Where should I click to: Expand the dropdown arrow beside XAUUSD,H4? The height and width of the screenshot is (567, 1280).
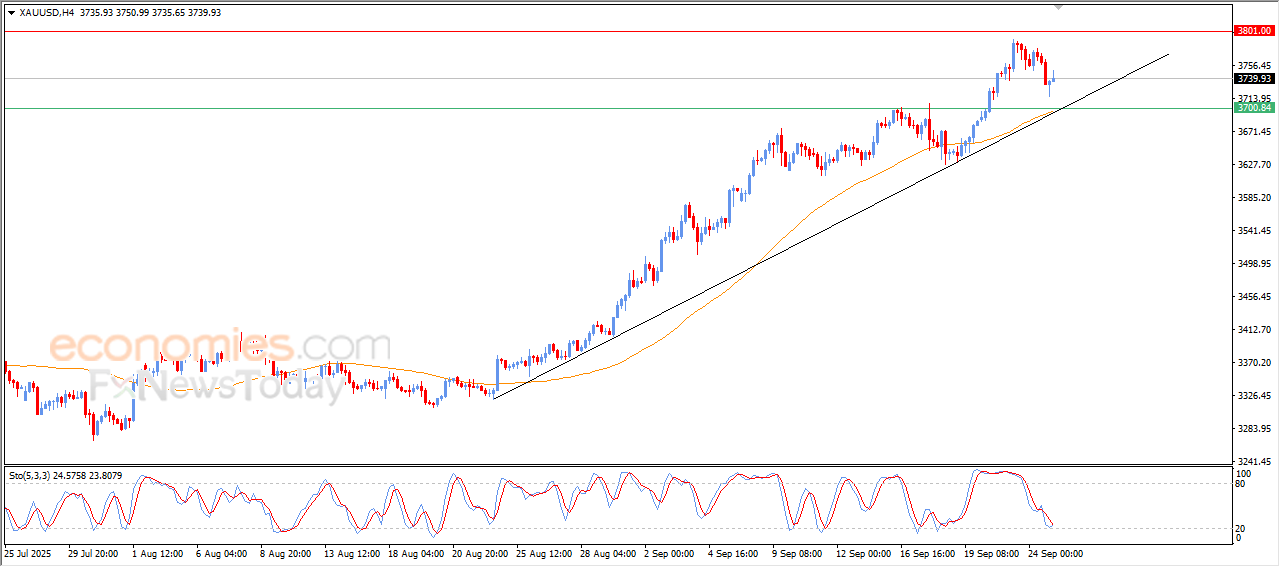click(11, 13)
